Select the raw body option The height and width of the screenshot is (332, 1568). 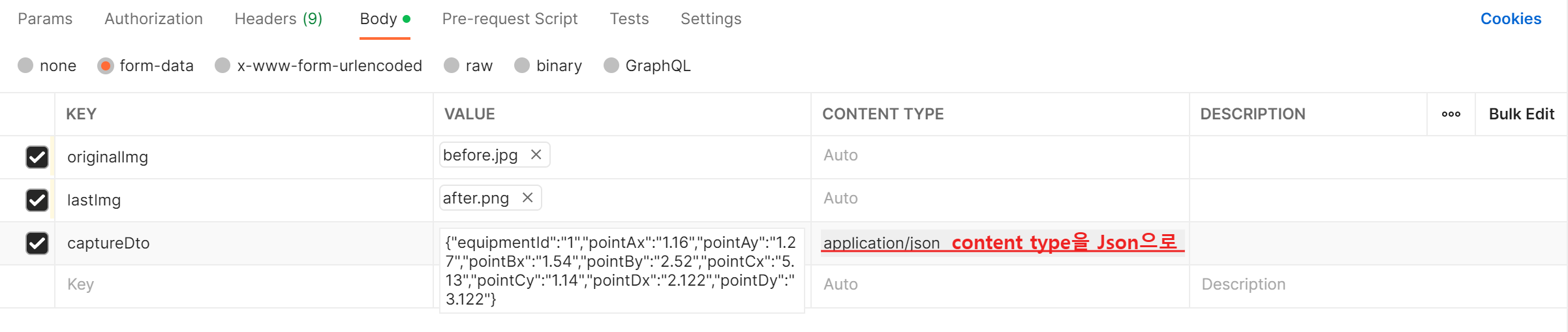tap(452, 66)
